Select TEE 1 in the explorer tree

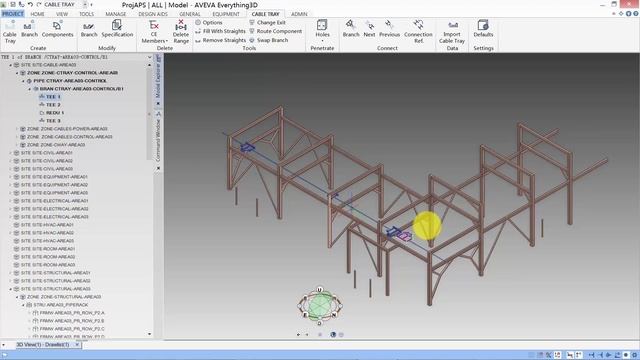click(x=49, y=97)
